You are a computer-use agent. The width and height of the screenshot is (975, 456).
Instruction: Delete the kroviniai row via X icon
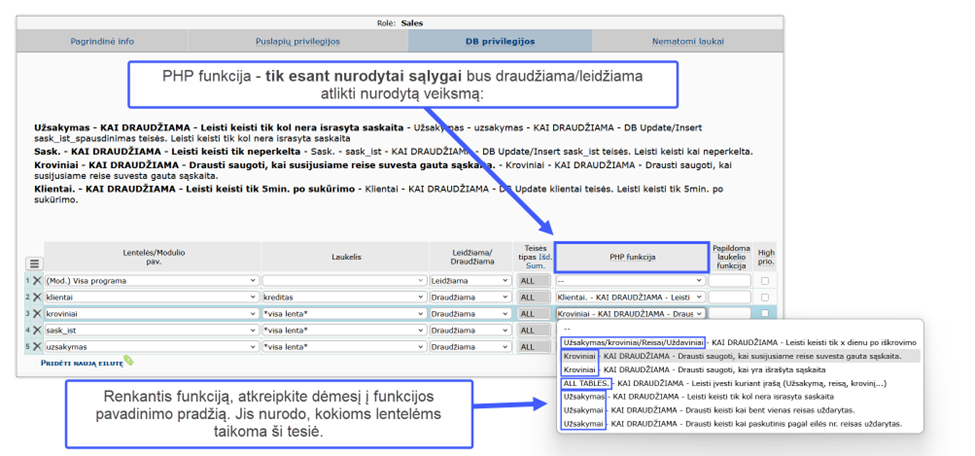(x=37, y=314)
